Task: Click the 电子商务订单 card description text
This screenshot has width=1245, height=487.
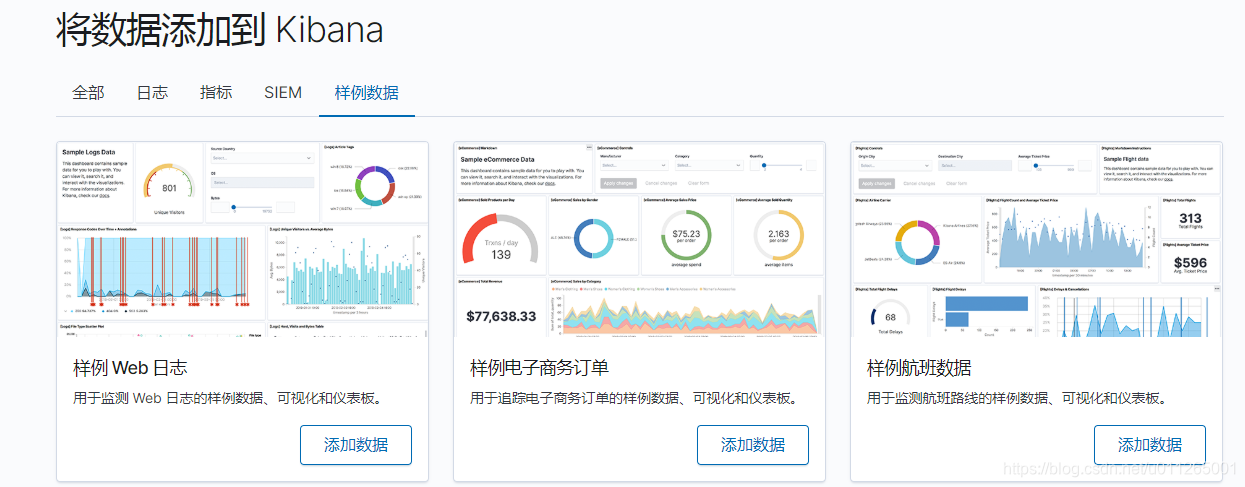Action: tap(635, 398)
